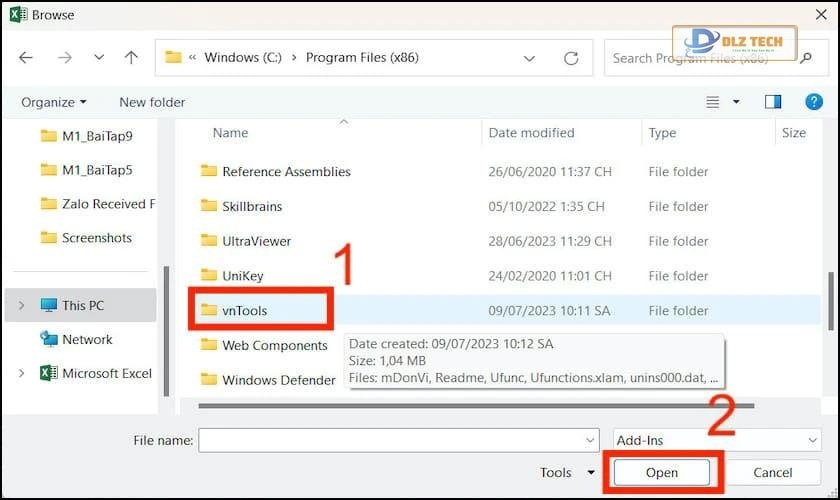The width and height of the screenshot is (840, 500).
Task: Click the File name input field
Action: 390,440
